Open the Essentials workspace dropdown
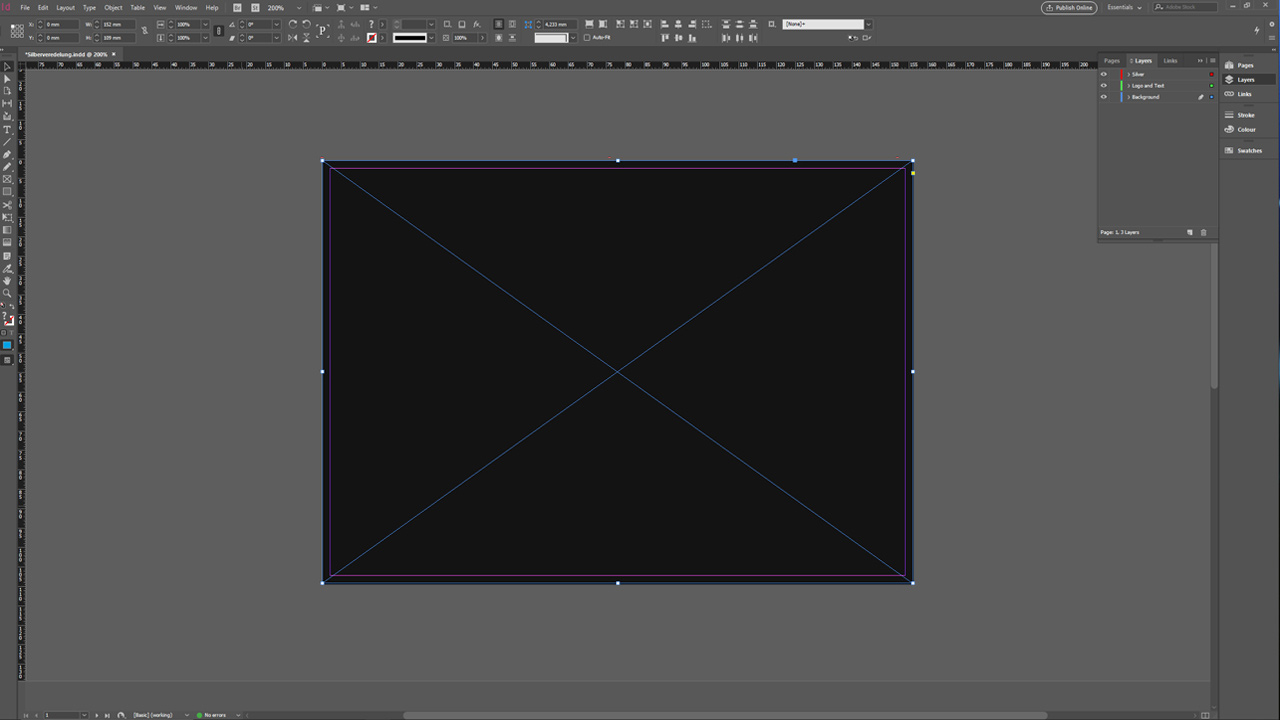 click(1124, 8)
